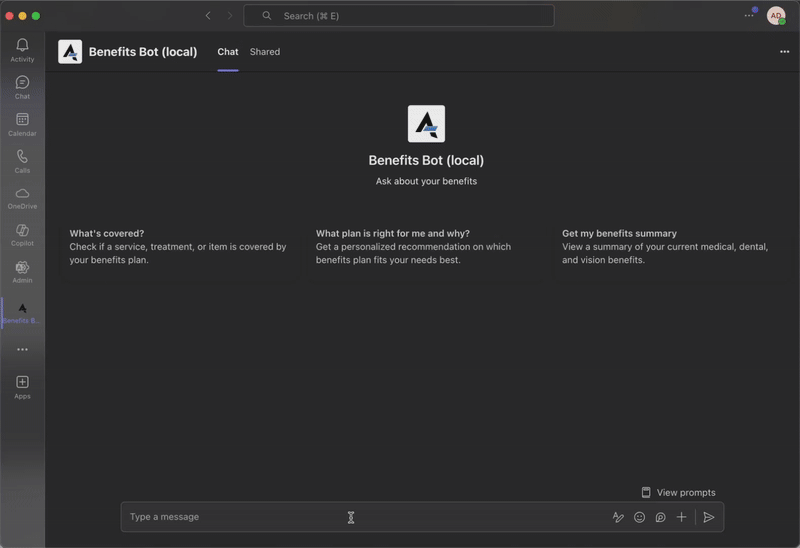Go forward with the right arrow
800x548 pixels.
point(230,16)
